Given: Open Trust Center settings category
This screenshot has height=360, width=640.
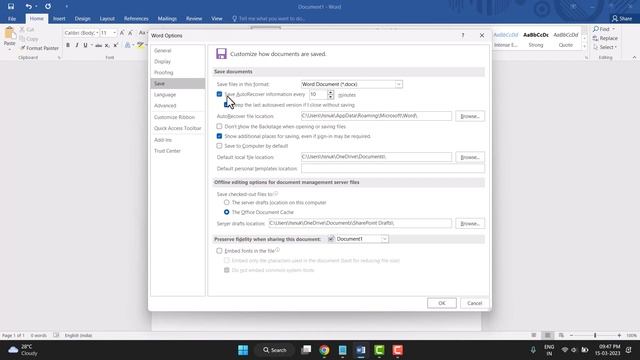Looking at the screenshot, I should click(x=178, y=151).
